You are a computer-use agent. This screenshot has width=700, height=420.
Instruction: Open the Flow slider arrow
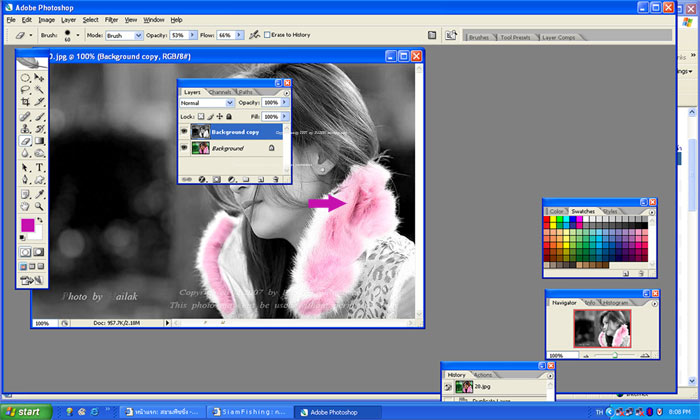tap(239, 35)
